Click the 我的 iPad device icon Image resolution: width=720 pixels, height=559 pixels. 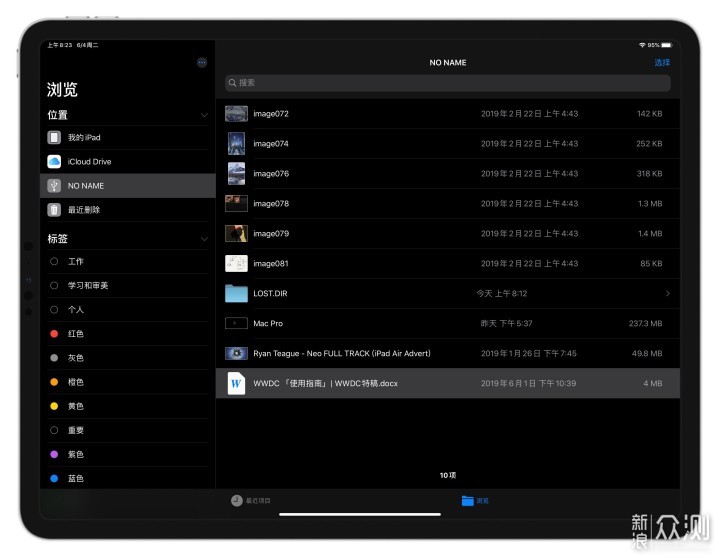(54, 137)
